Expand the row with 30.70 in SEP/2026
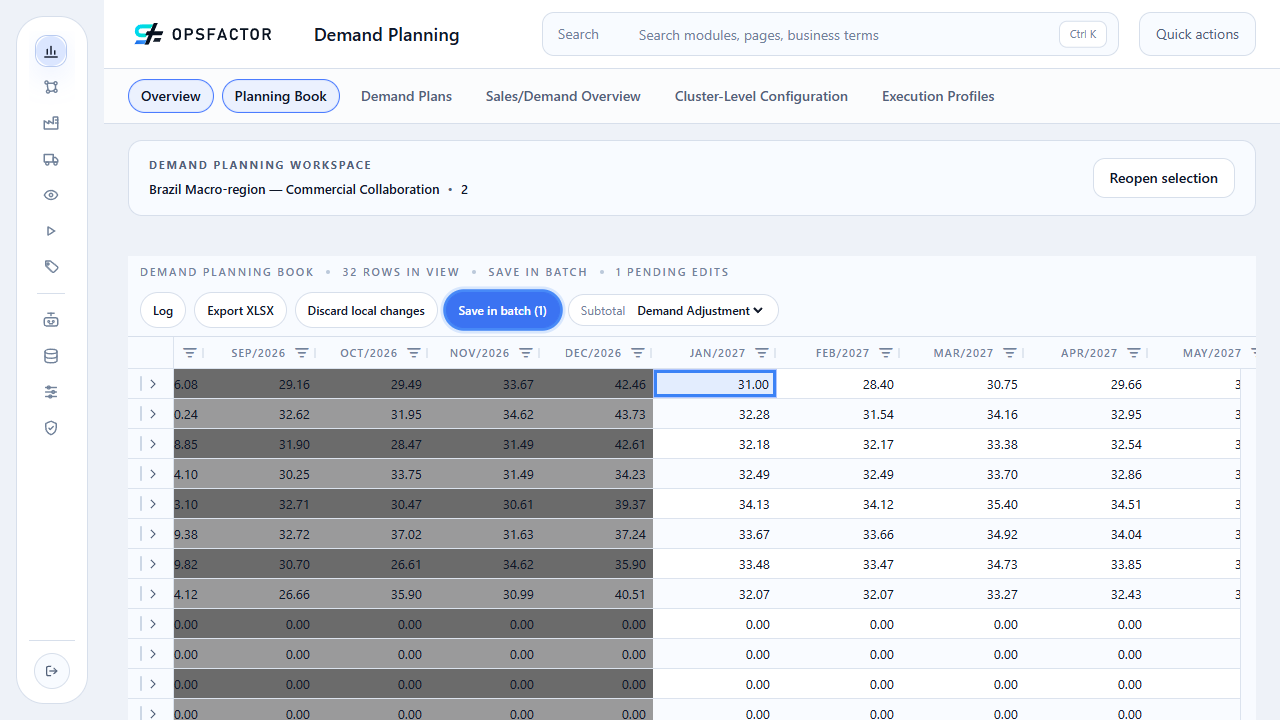Image resolution: width=1280 pixels, height=720 pixels. 153,564
